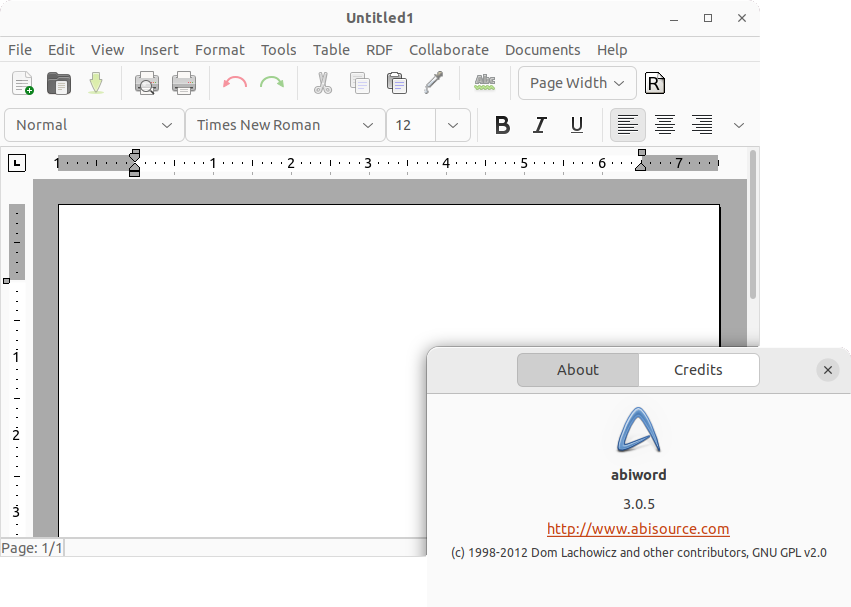Switch to the Credits tab
This screenshot has height=607, width=851.
[698, 370]
